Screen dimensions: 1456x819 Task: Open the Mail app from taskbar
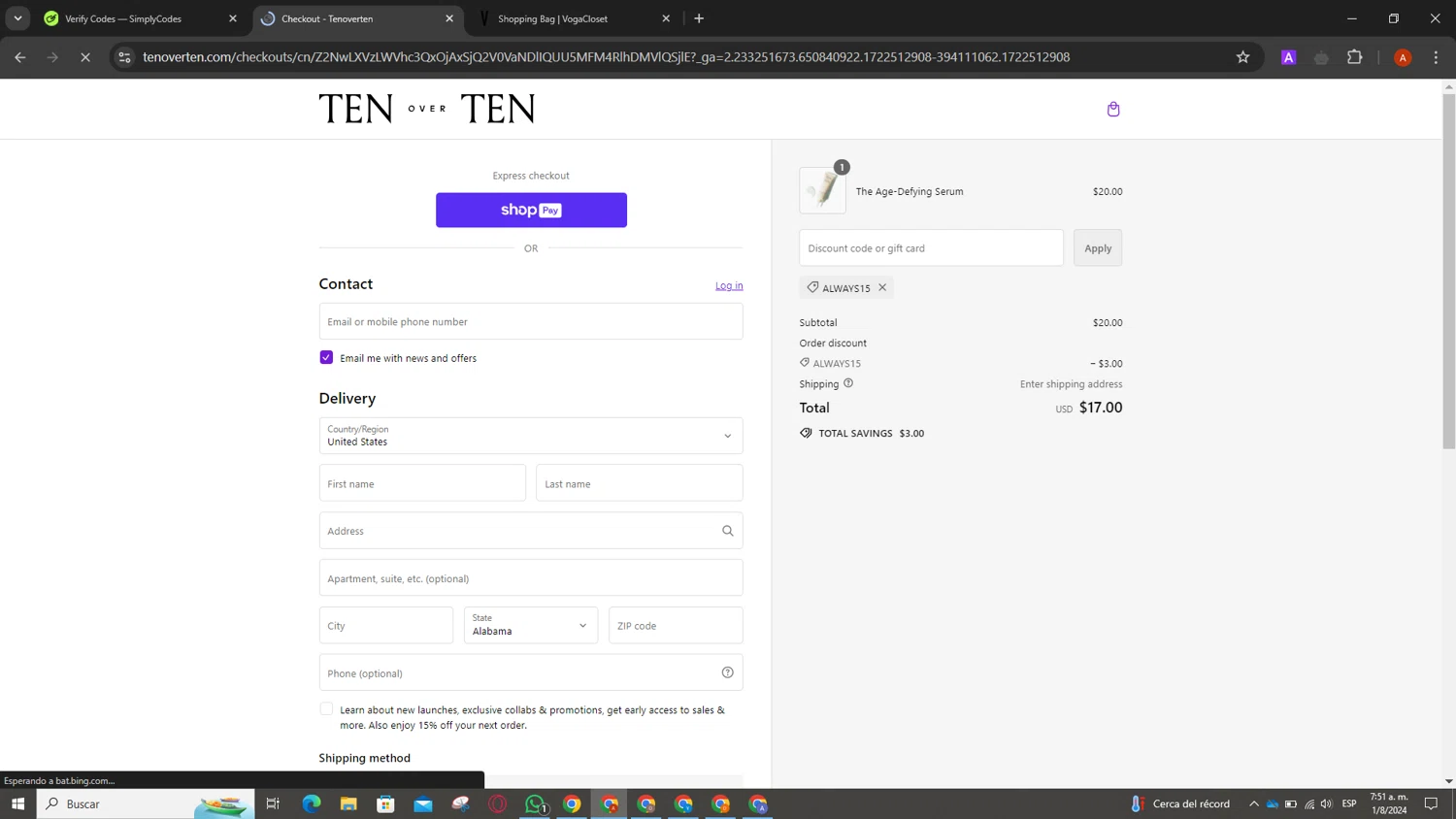(423, 803)
